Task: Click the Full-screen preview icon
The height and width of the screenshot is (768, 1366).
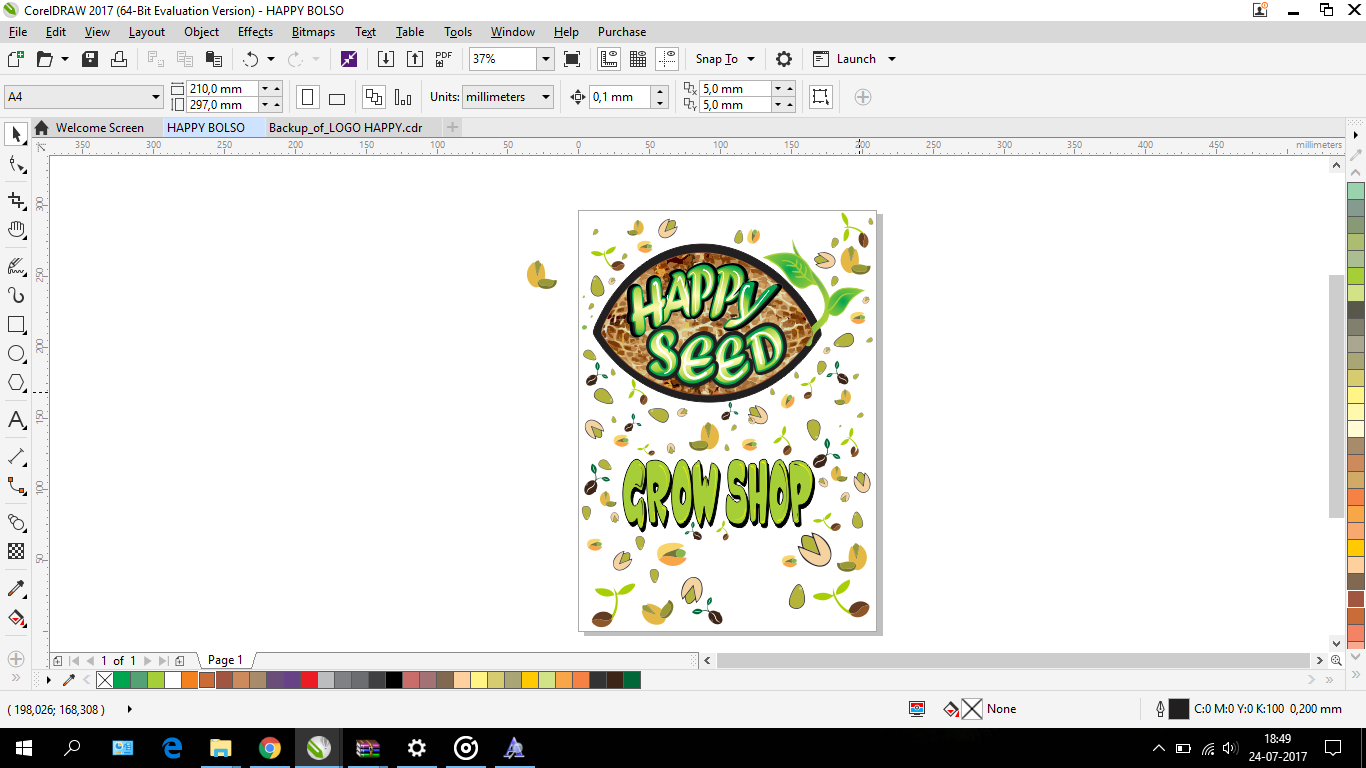Action: click(x=572, y=59)
